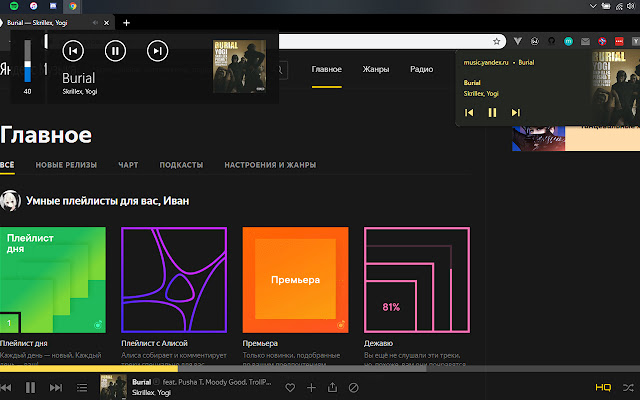640x400 pixels.
Task: Share the current track
Action: [333, 387]
